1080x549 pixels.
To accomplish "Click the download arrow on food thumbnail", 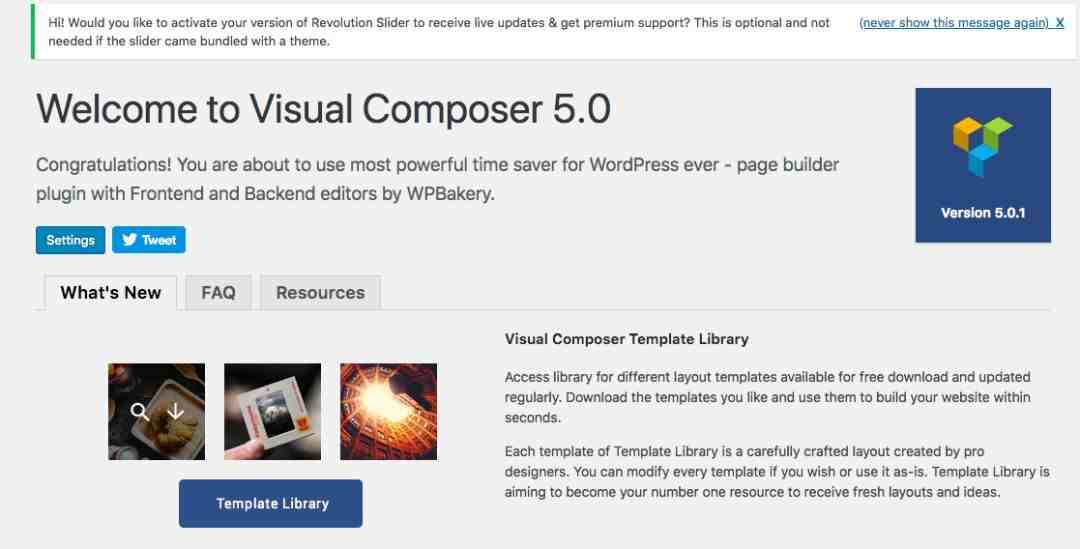I will click(x=176, y=411).
